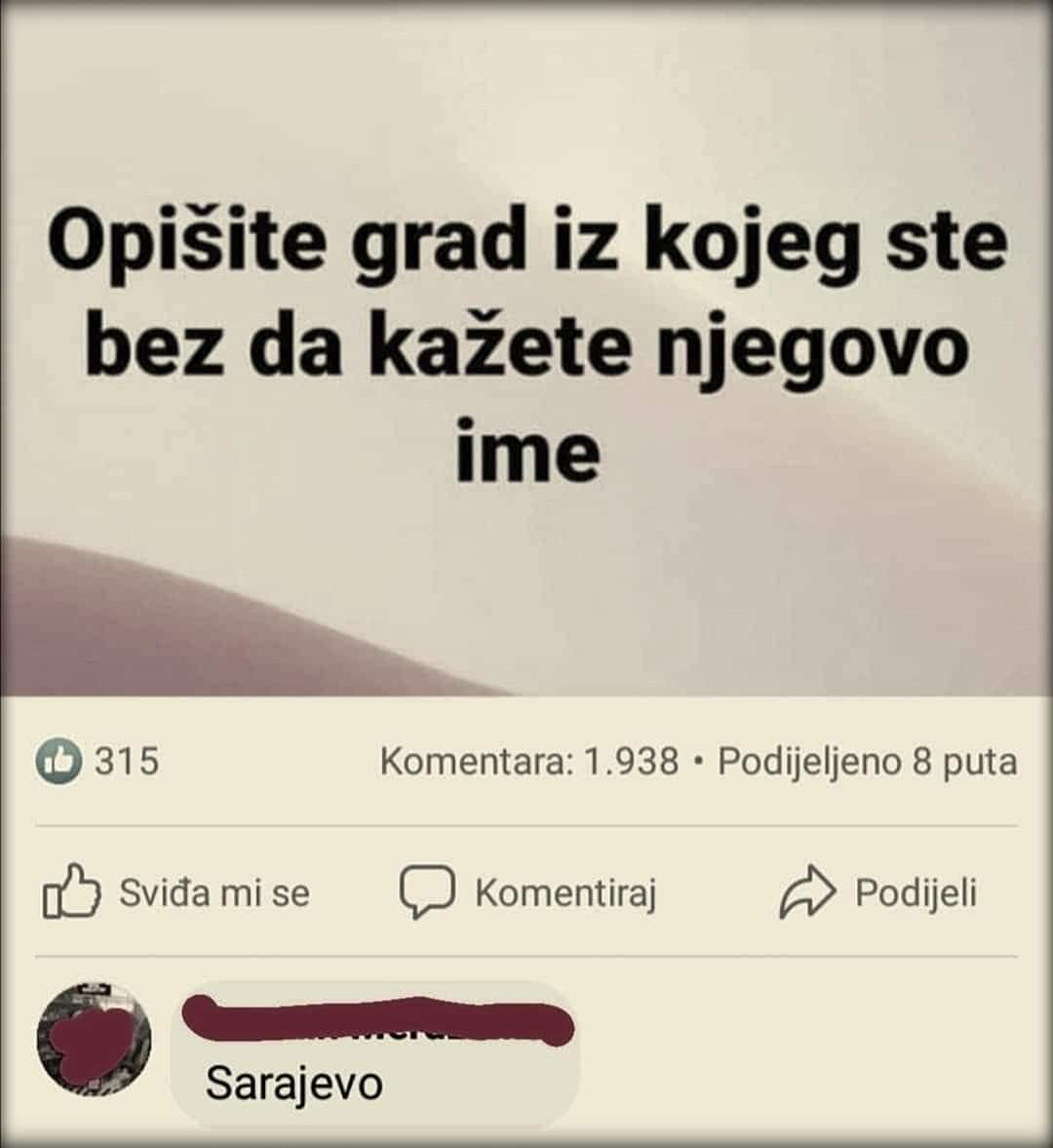
Task: Click the share arrow icon
Action: pos(807,891)
